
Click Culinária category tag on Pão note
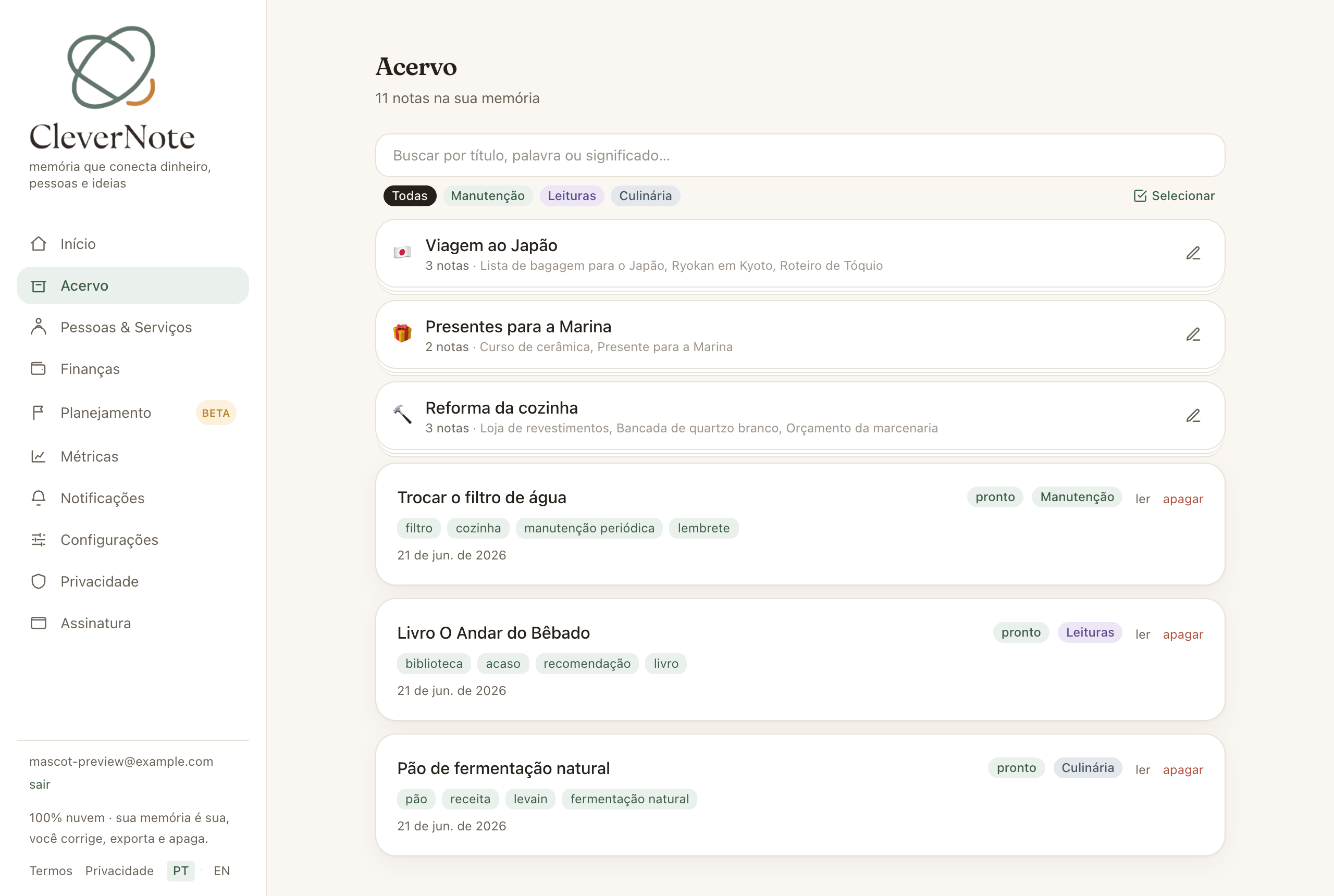[x=1087, y=768]
